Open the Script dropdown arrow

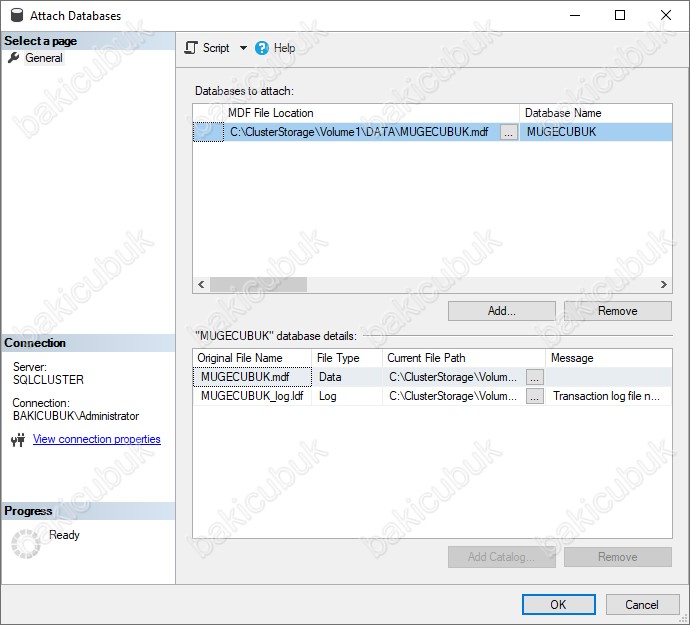(243, 48)
